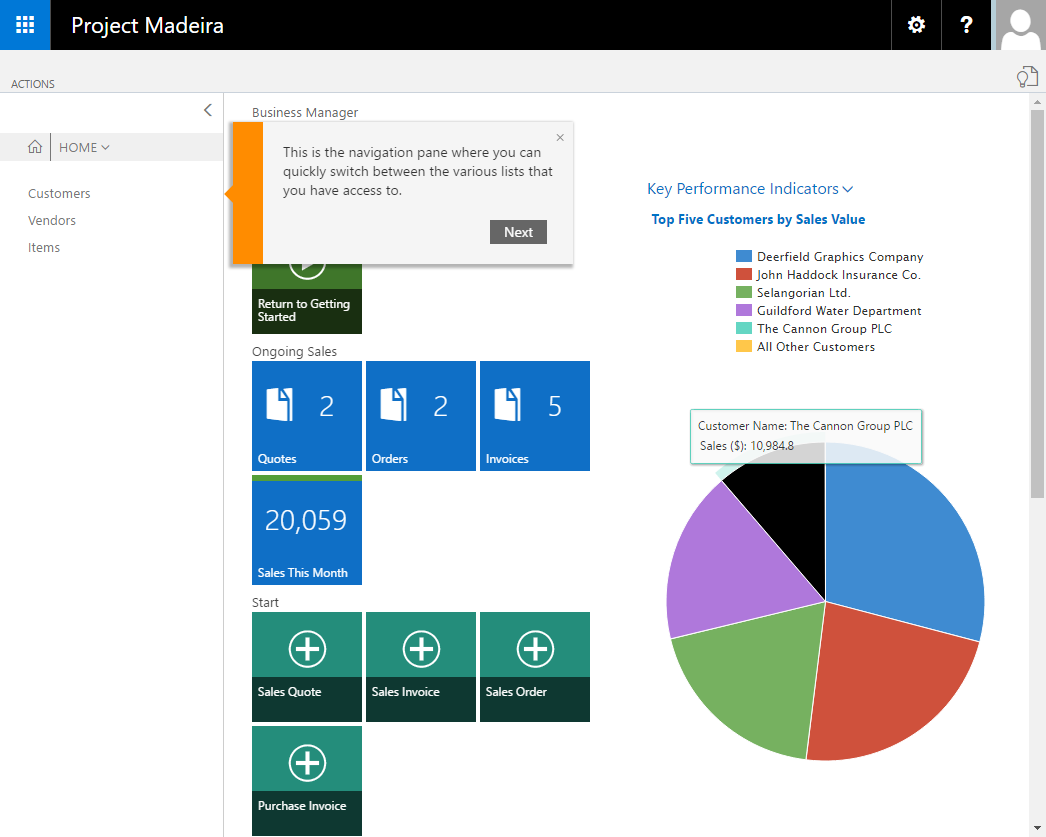The image size is (1046, 837).
Task: Click the help question mark icon
Action: click(966, 25)
